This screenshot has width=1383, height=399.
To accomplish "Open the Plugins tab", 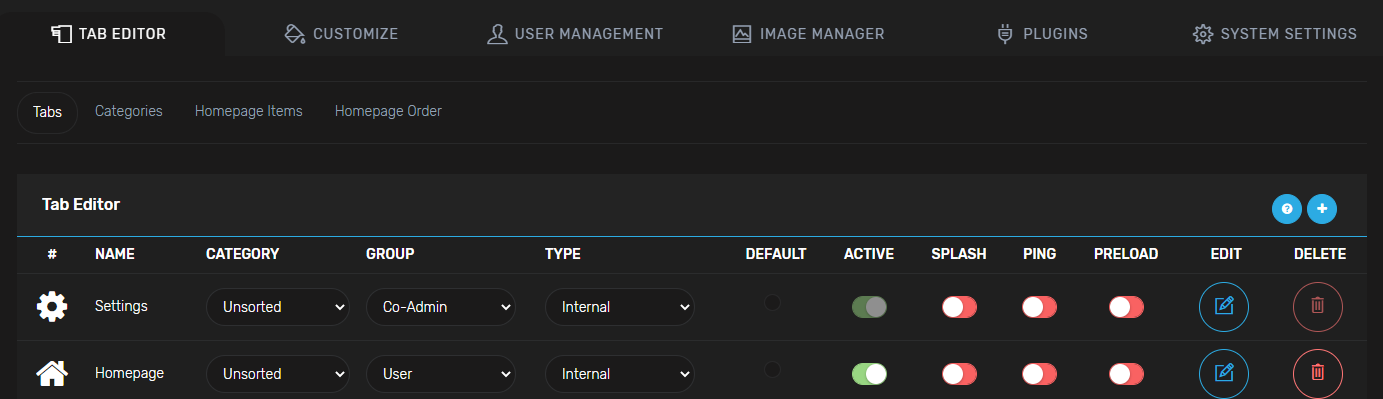I will tap(1042, 34).
